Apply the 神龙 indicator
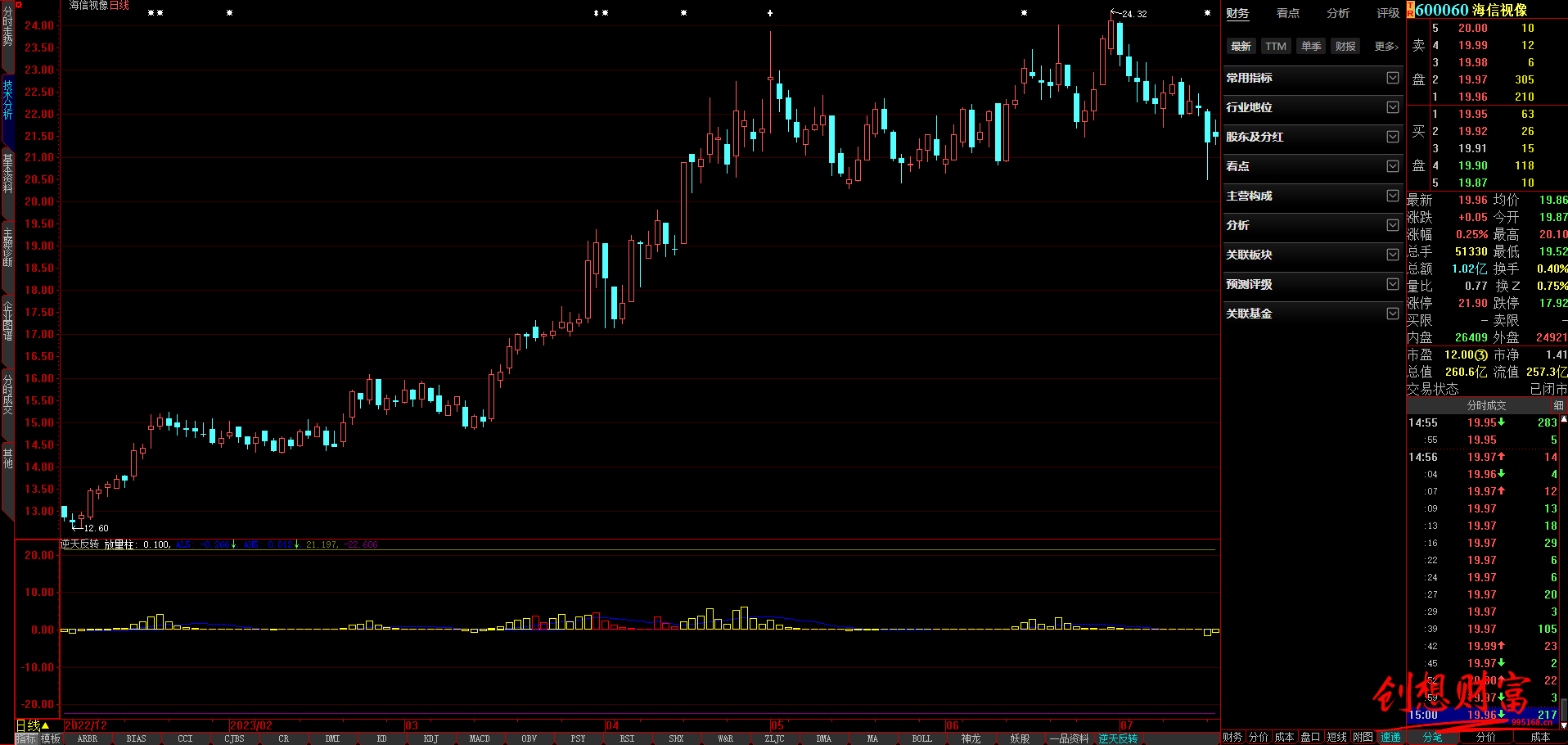This screenshot has height=745, width=1568. point(971,738)
